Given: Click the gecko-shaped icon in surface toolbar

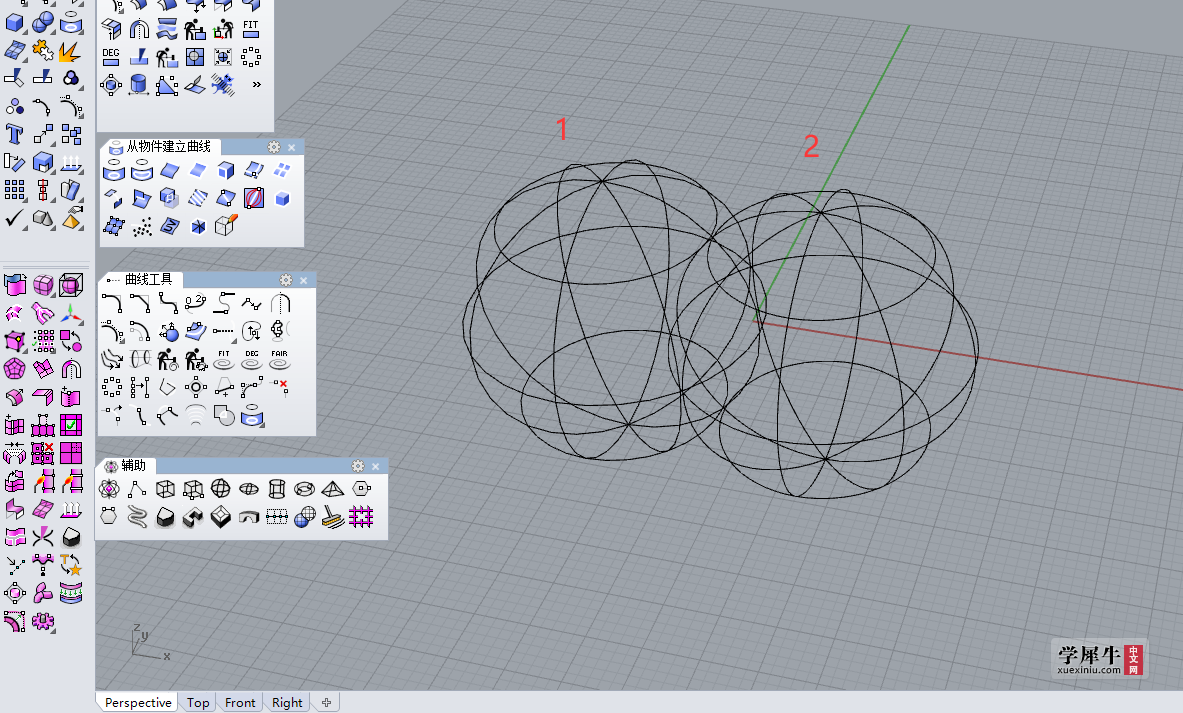Looking at the screenshot, I should tap(223, 85).
